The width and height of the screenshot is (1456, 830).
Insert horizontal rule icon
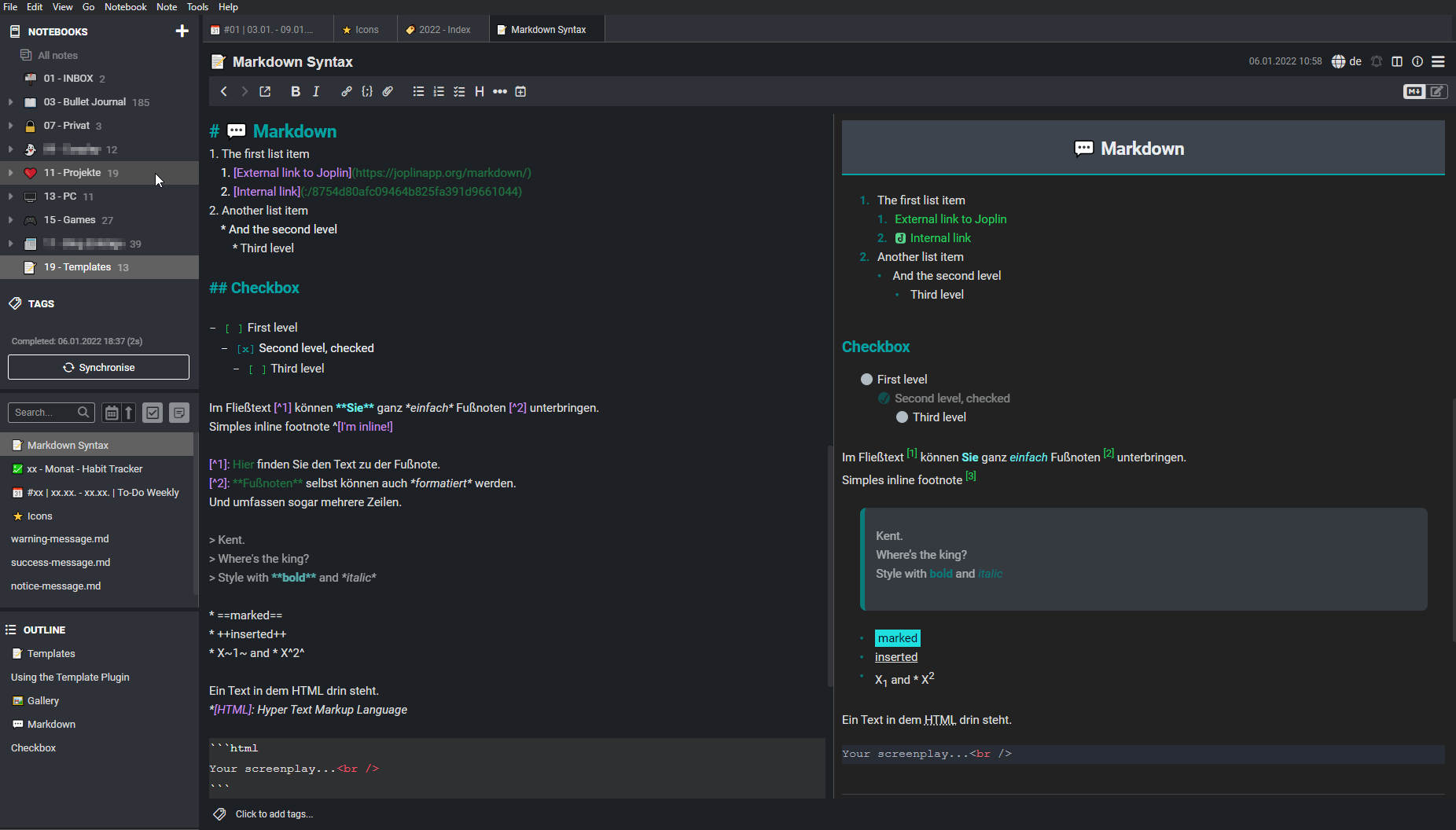(x=500, y=92)
